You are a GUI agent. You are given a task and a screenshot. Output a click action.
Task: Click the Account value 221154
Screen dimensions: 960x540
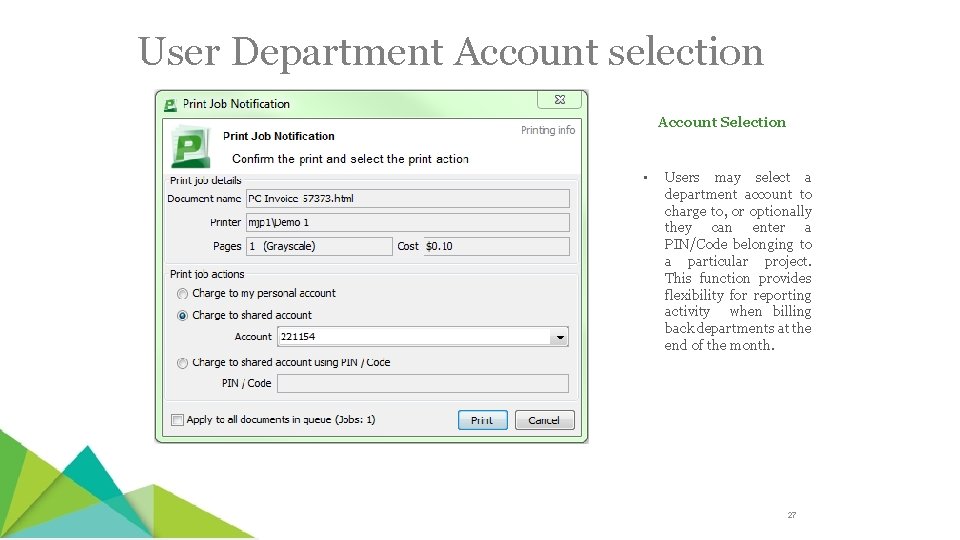coord(298,337)
